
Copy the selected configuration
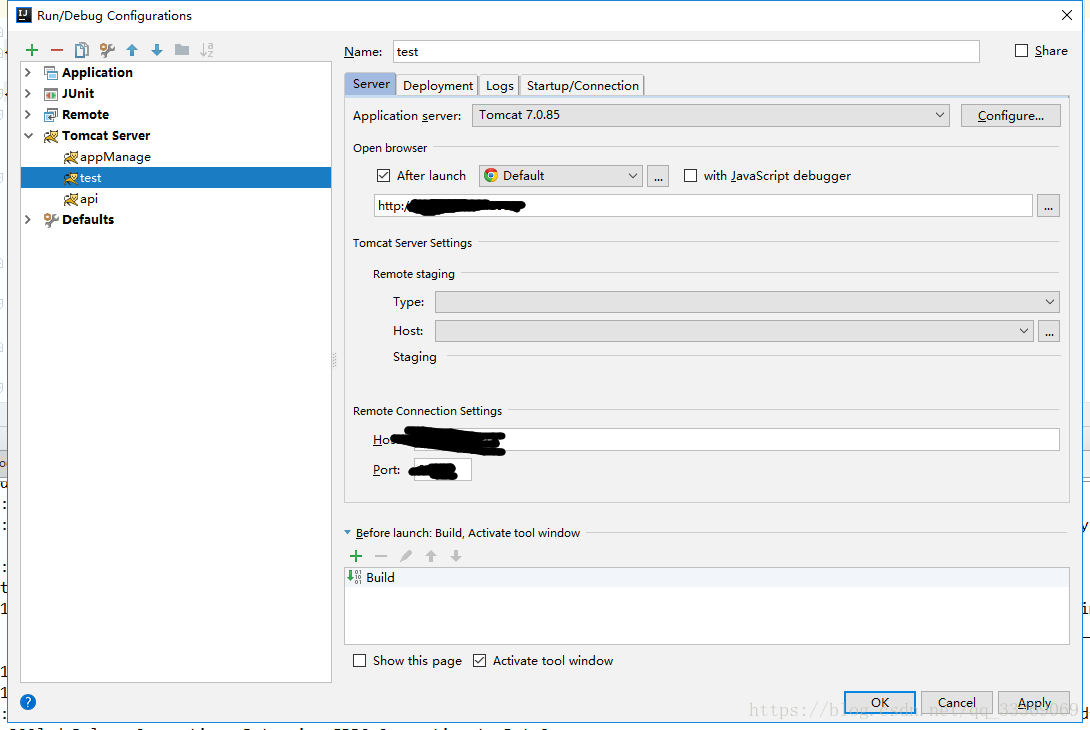click(x=81, y=50)
